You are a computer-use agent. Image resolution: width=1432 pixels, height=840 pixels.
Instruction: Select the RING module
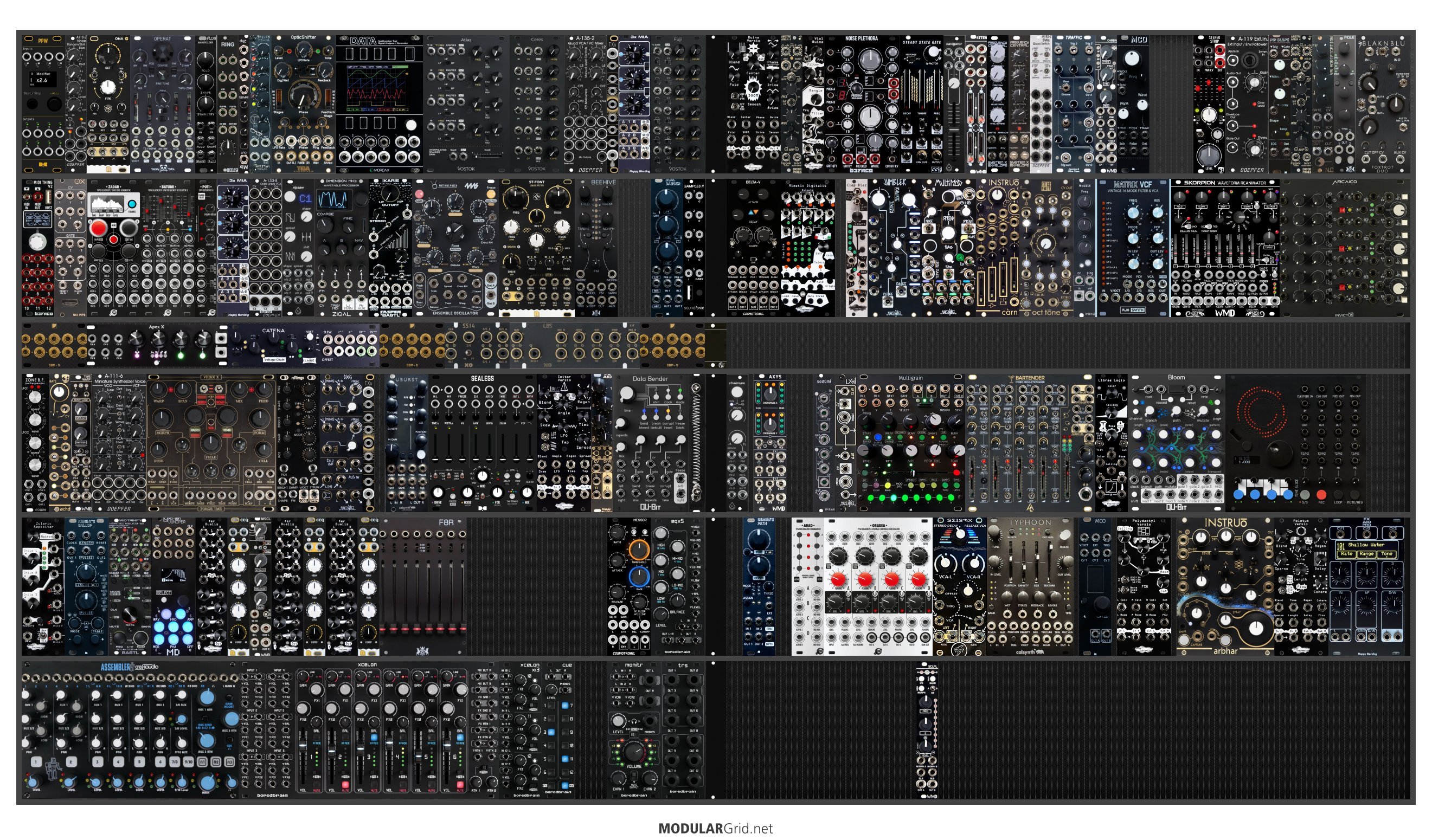228,104
